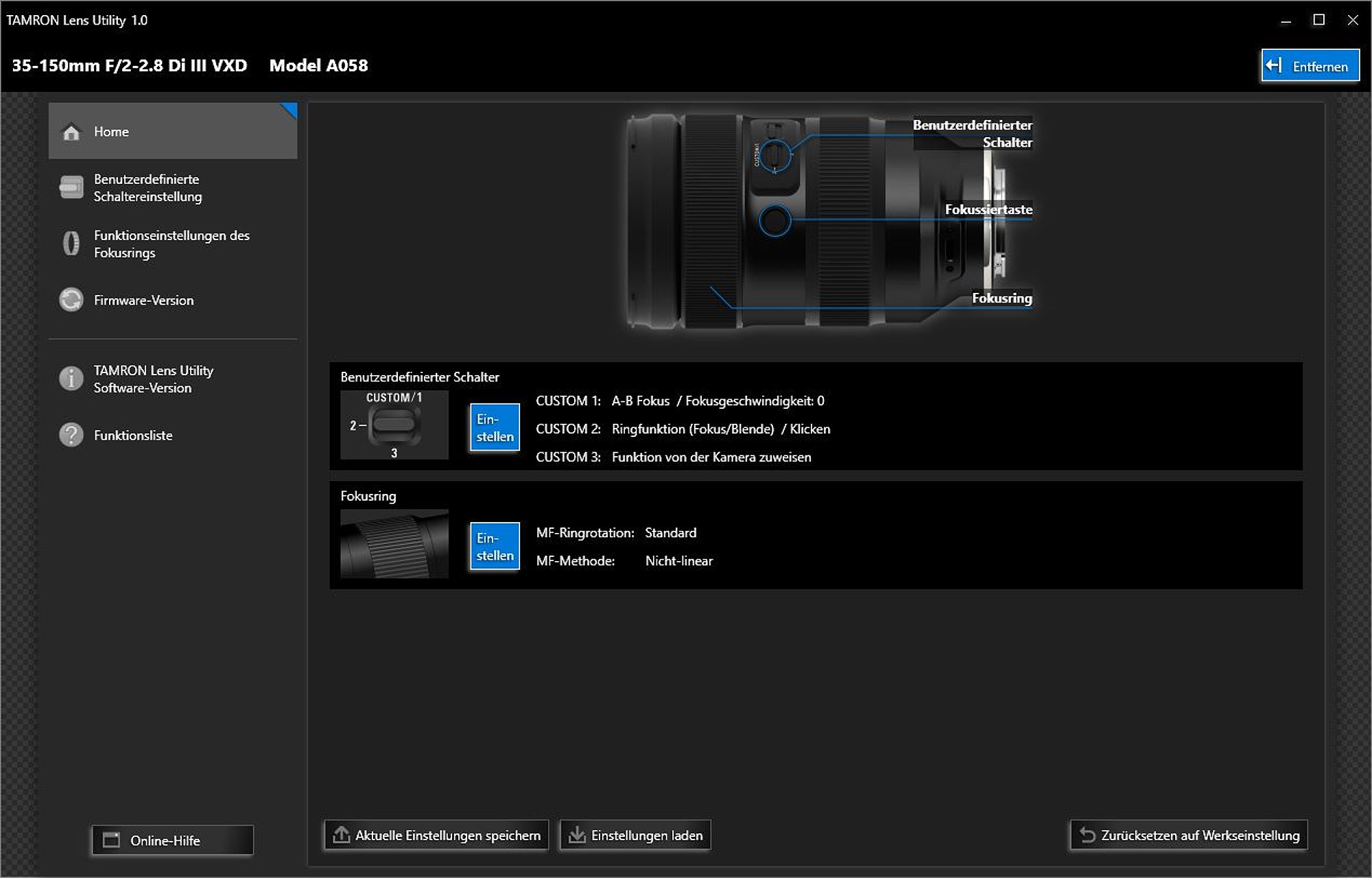1372x878 pixels.
Task: Click the Online-Hilfe window icon
Action: click(x=111, y=840)
